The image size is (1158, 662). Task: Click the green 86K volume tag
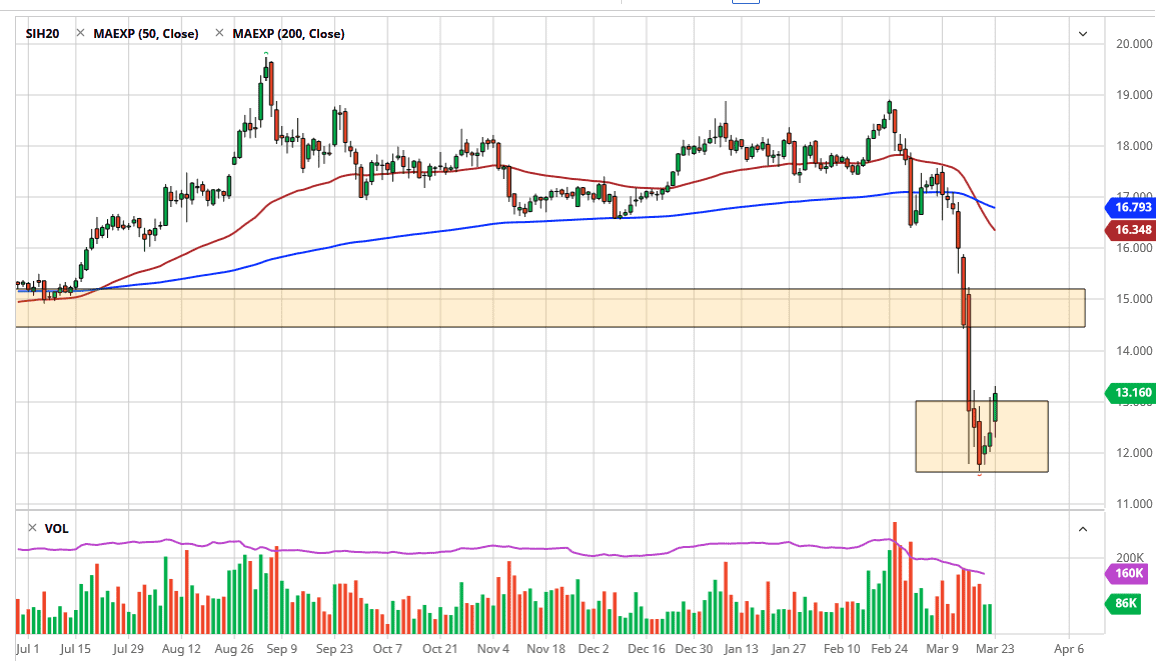[1128, 603]
